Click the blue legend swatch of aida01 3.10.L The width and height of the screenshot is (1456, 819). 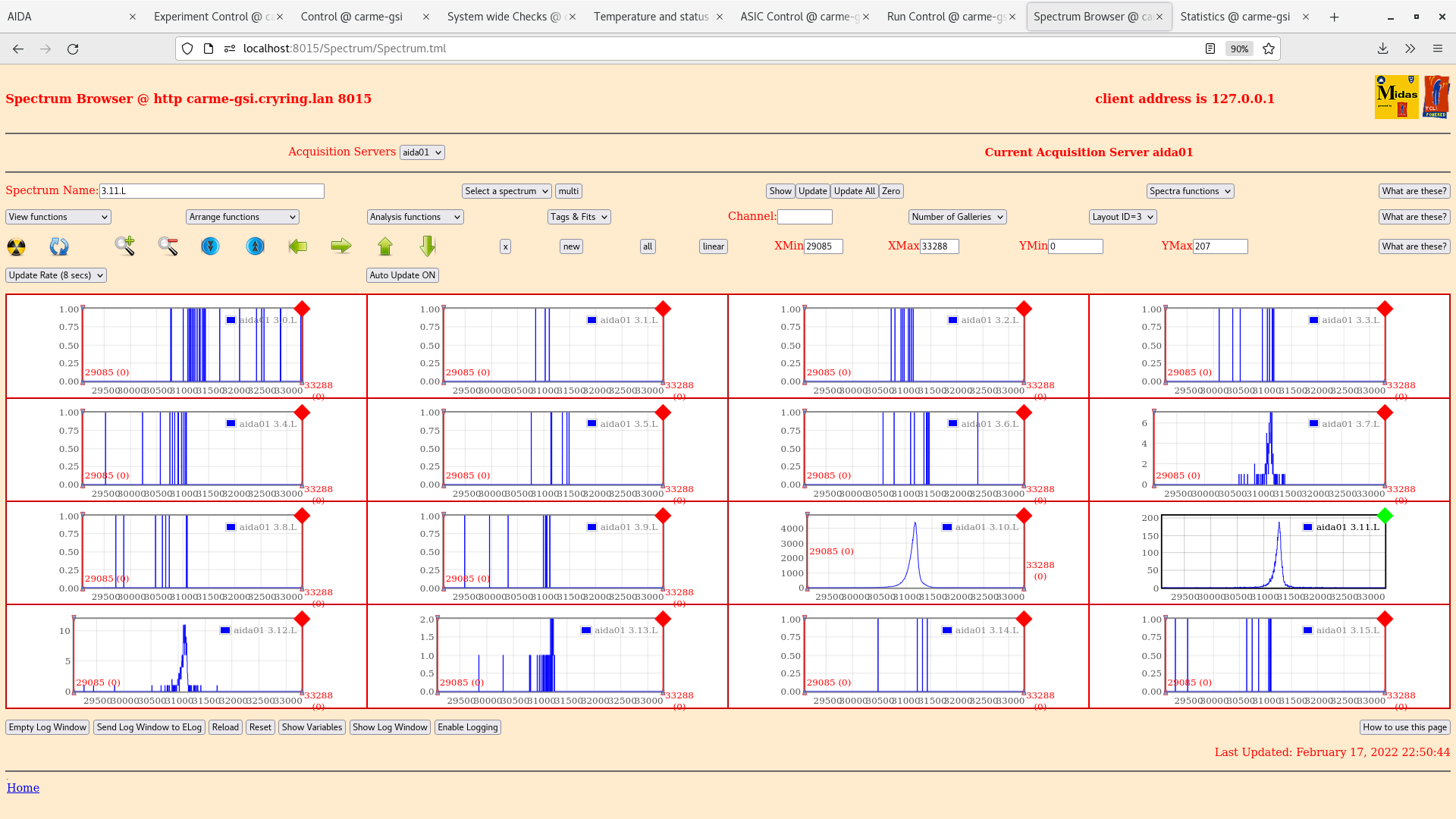coord(946,527)
